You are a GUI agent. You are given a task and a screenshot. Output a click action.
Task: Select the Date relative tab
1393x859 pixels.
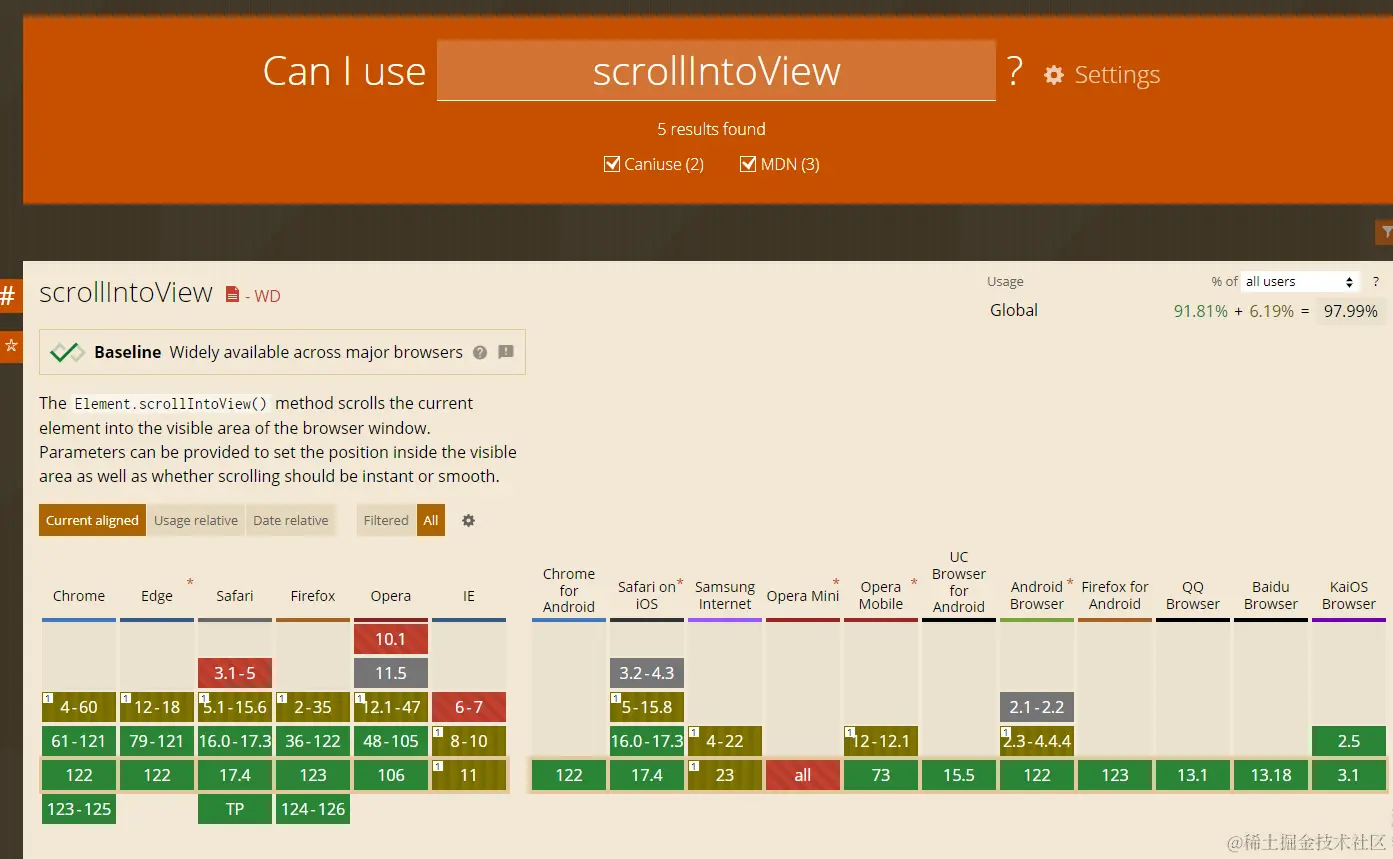(x=291, y=520)
